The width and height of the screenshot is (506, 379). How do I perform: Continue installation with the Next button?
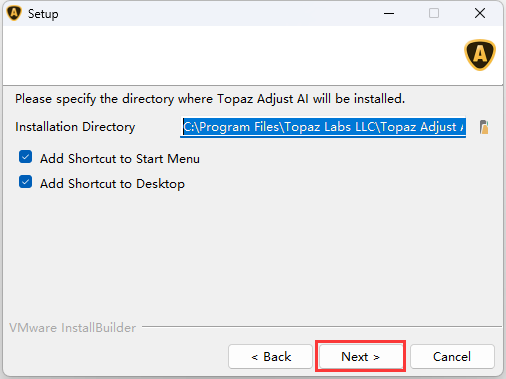[x=361, y=357]
